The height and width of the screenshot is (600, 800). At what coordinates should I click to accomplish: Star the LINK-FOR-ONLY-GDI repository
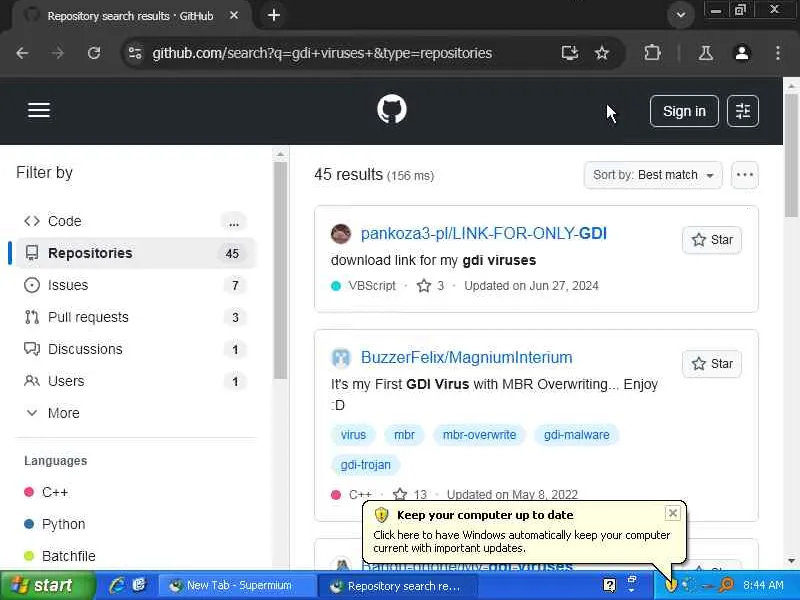712,240
